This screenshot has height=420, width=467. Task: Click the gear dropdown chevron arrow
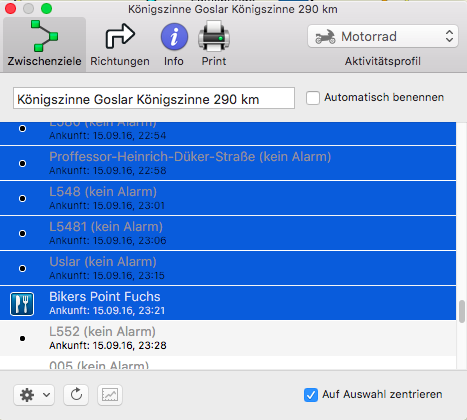[x=47, y=395]
